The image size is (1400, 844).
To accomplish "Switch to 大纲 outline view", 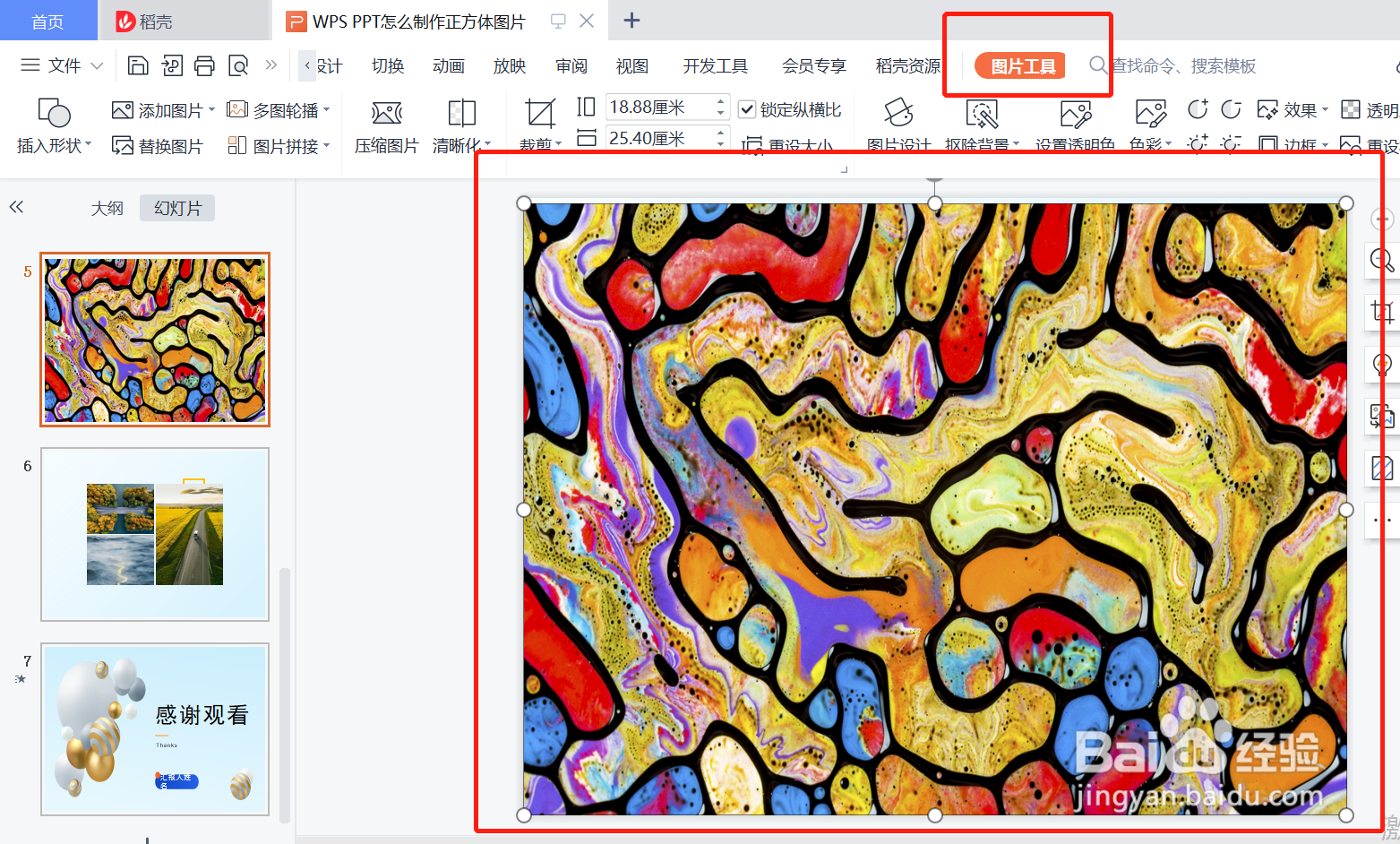I will [107, 208].
